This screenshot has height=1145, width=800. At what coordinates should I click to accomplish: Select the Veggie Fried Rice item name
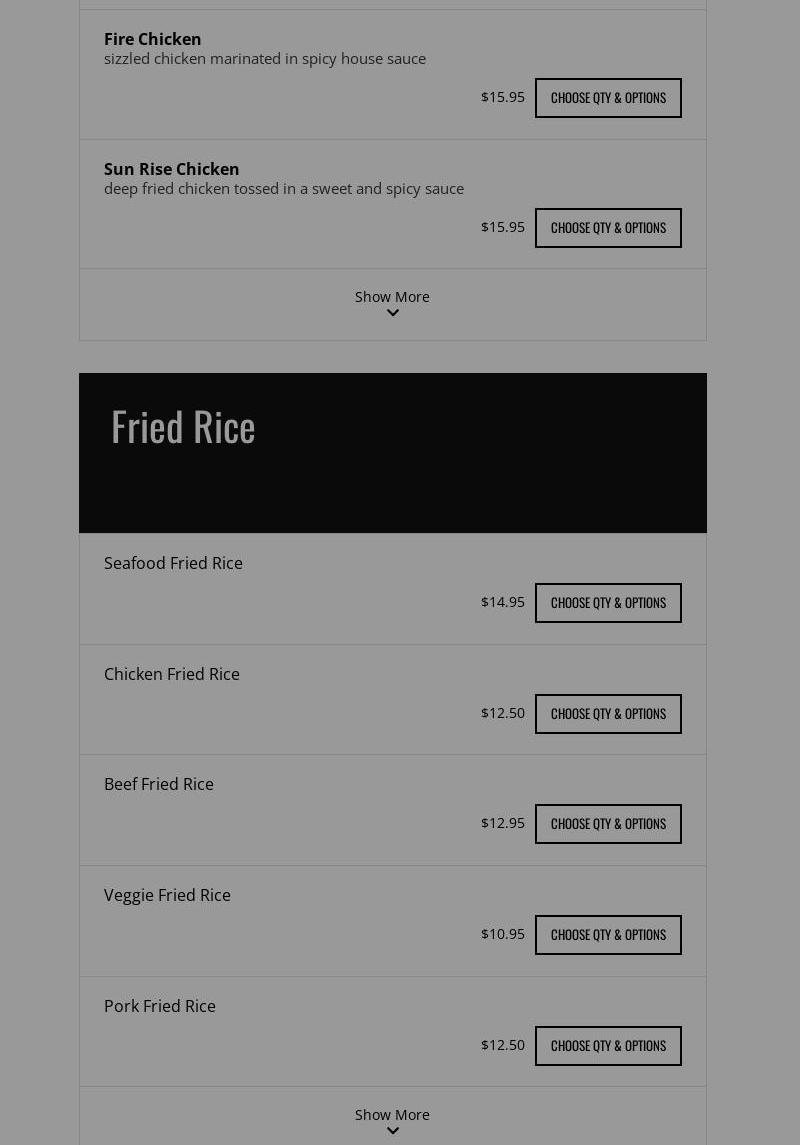[167, 895]
